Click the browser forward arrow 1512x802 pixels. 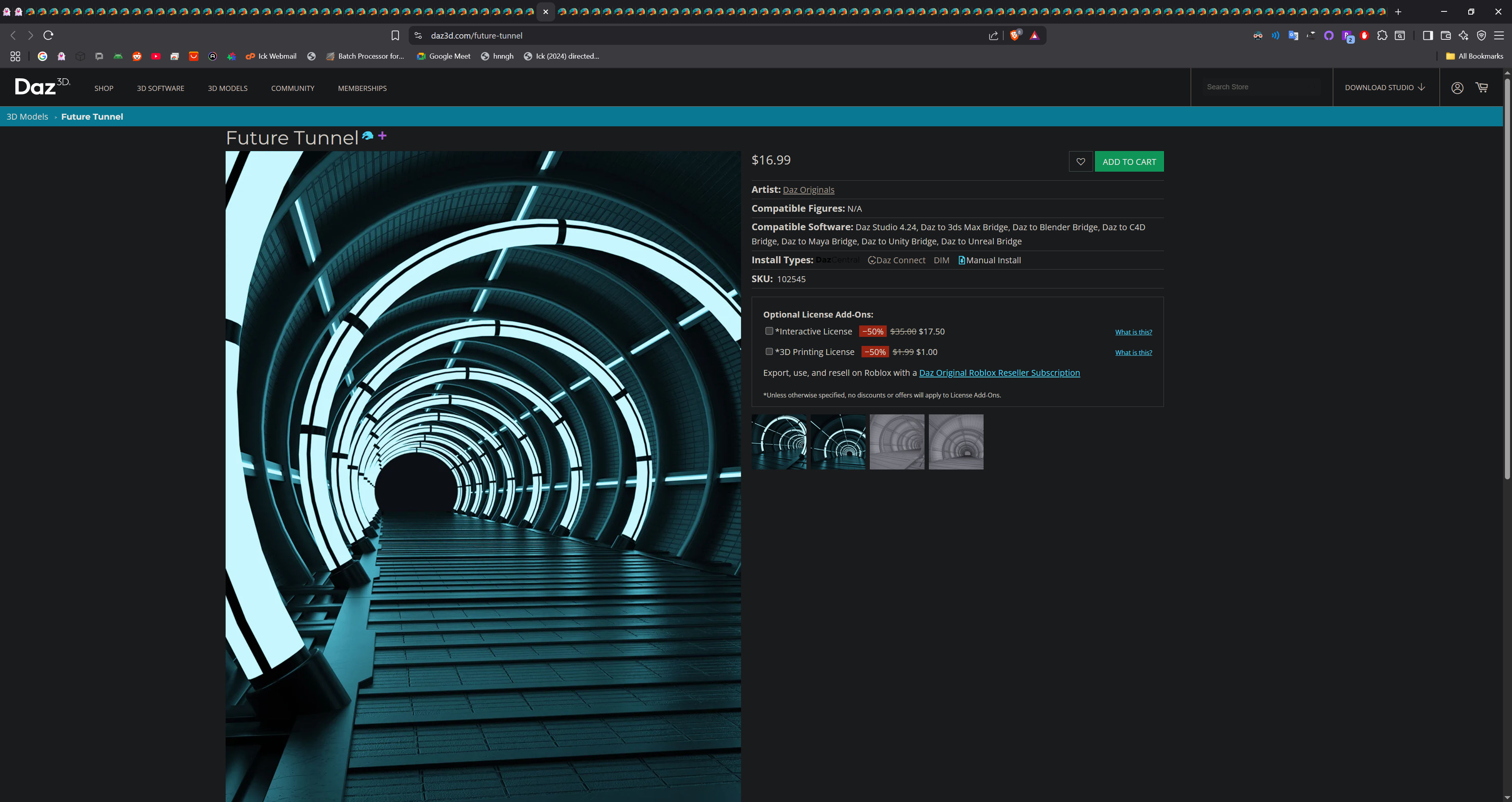[31, 35]
